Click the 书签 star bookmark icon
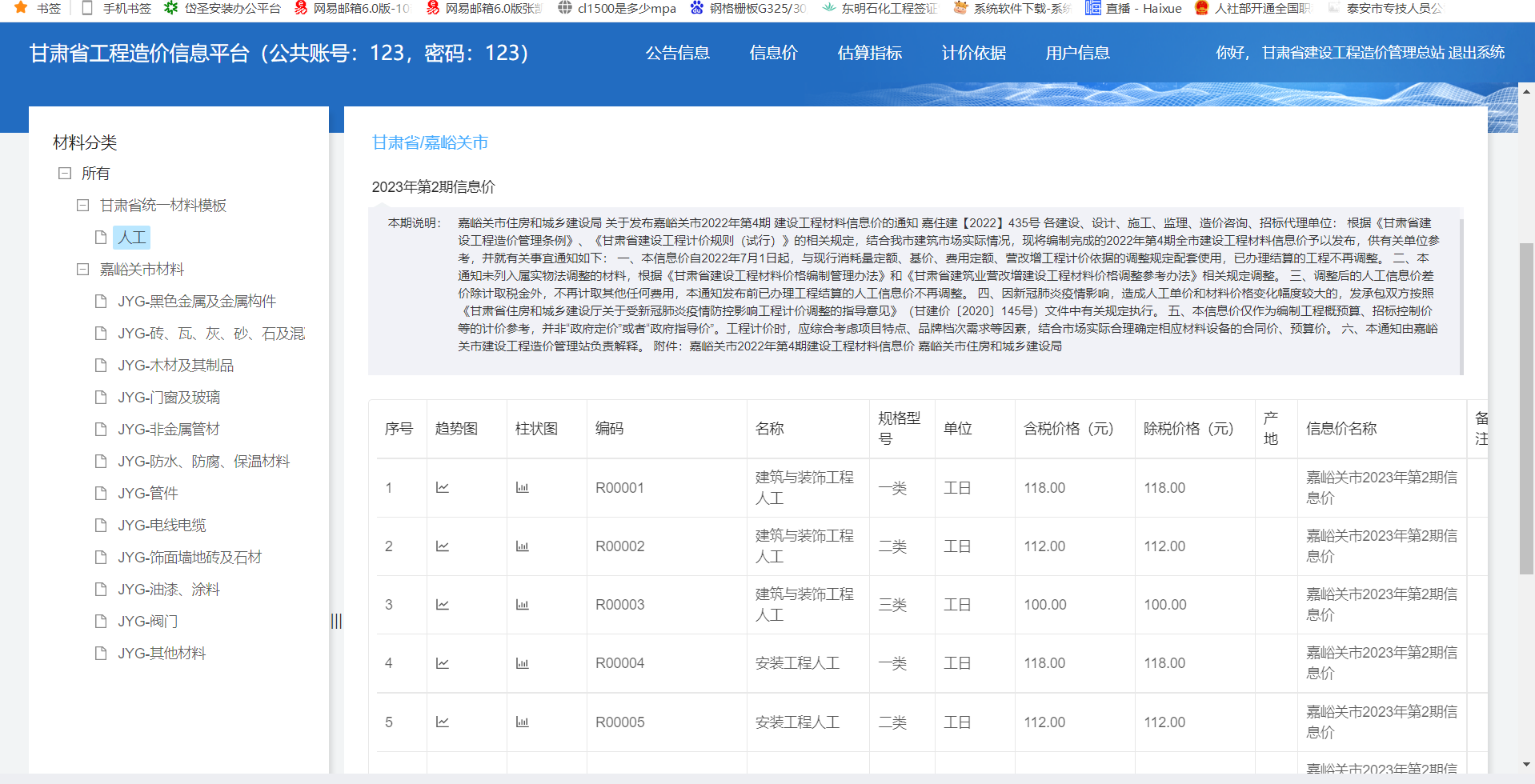This screenshot has width=1535, height=784. tap(21, 8)
